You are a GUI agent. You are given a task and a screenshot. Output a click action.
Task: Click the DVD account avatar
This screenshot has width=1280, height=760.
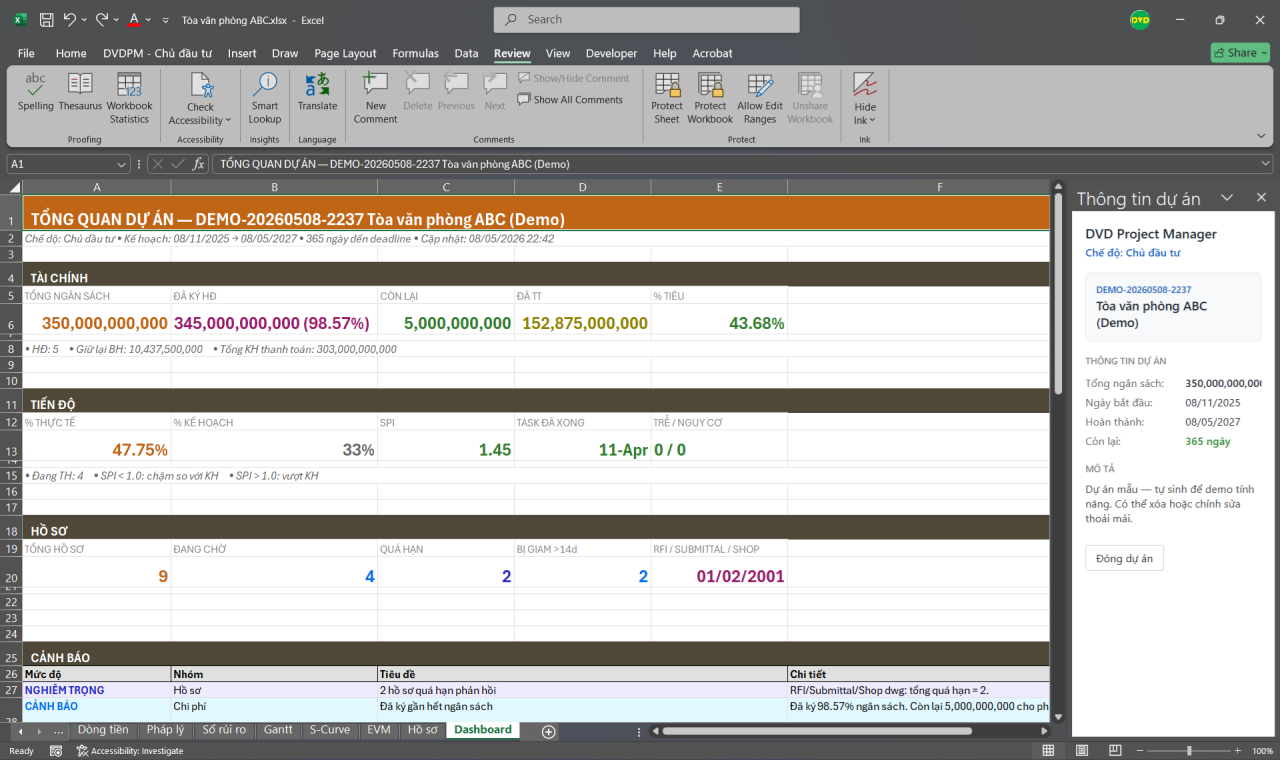point(1140,20)
